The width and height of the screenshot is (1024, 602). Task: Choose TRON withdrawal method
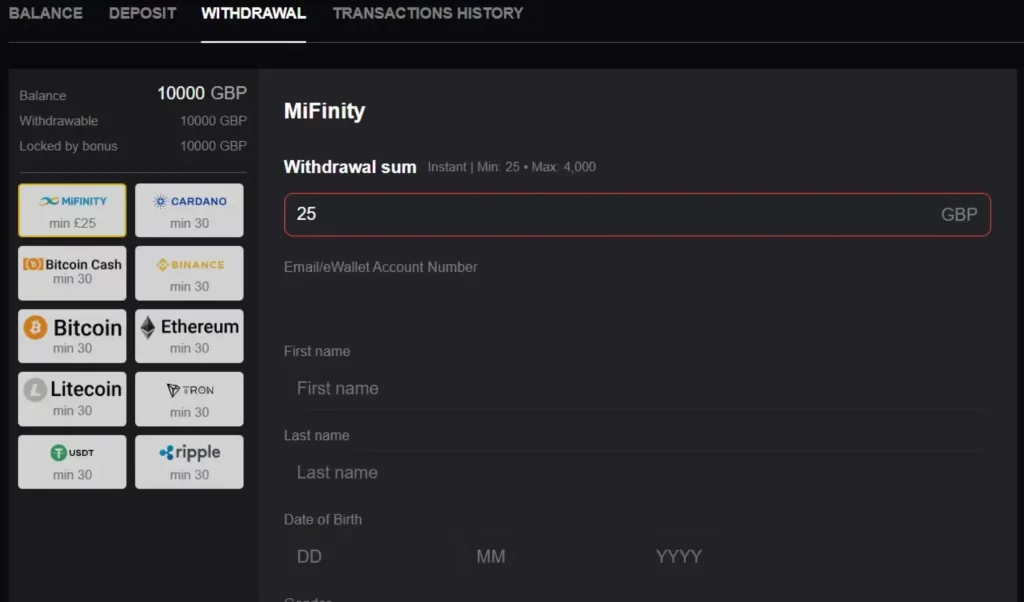pyautogui.click(x=189, y=399)
